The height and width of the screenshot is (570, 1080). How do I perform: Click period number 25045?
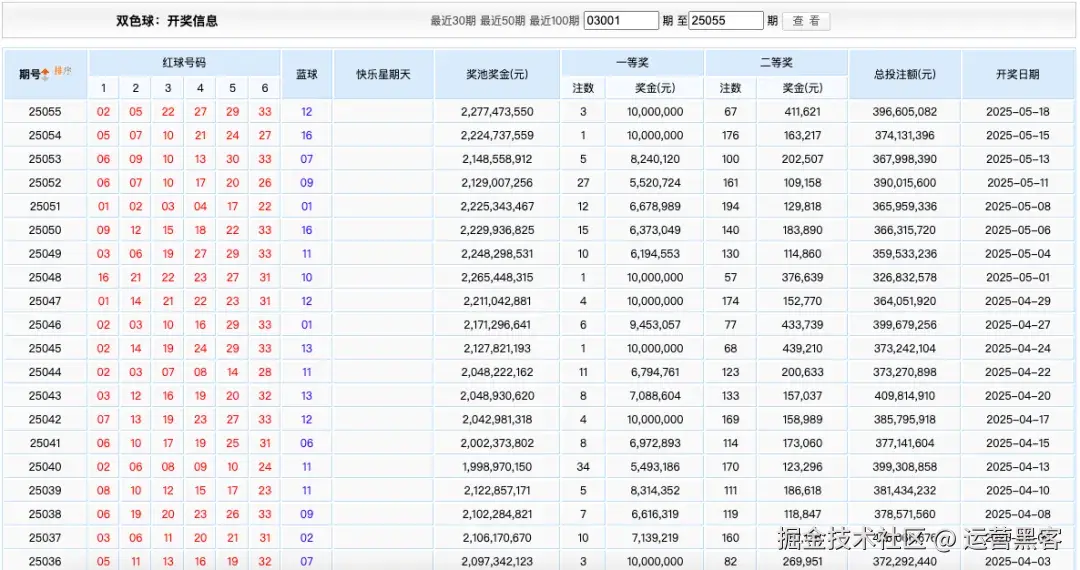tap(45, 348)
